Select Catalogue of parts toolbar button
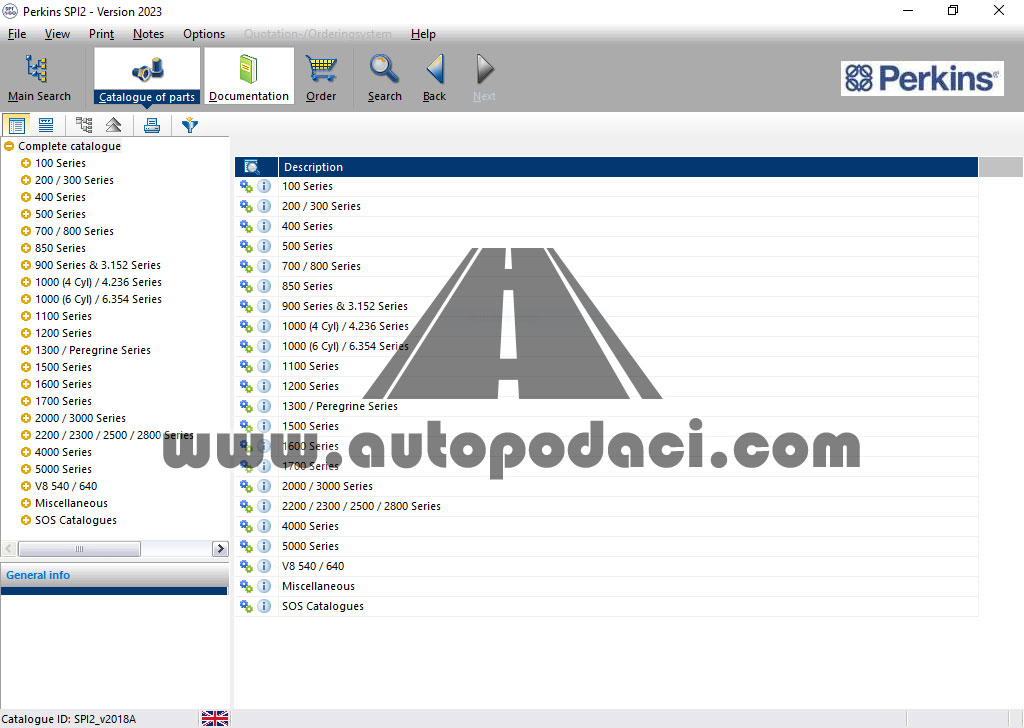Screen dimensions: 1024x728 point(147,76)
